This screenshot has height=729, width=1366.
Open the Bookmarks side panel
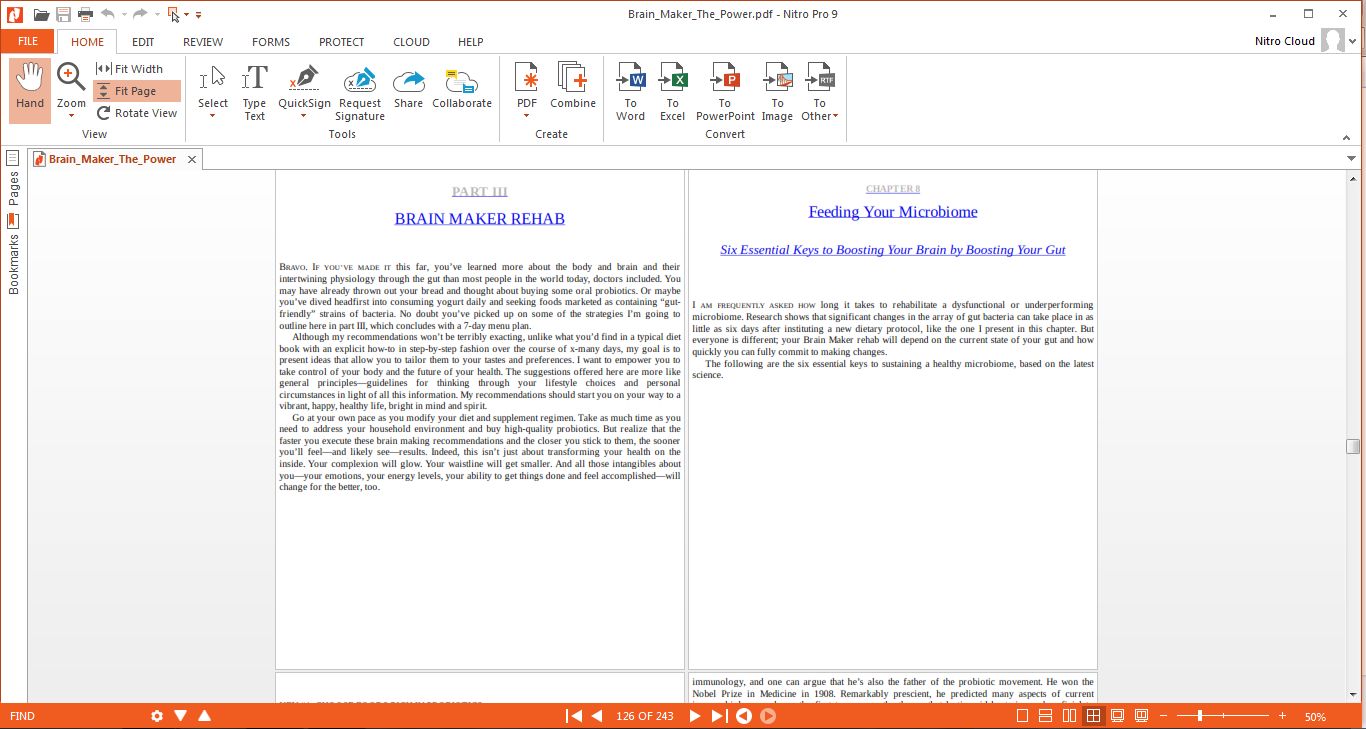[x=13, y=254]
